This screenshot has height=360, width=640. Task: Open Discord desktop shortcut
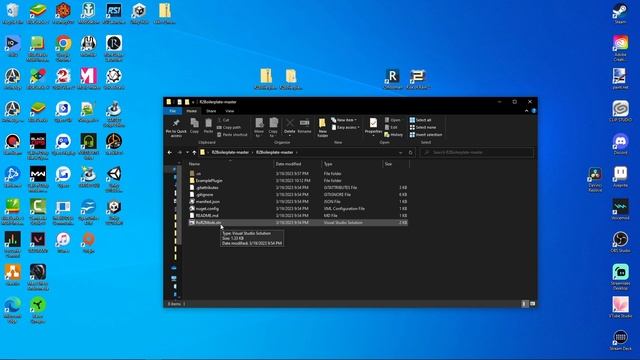coord(620,144)
